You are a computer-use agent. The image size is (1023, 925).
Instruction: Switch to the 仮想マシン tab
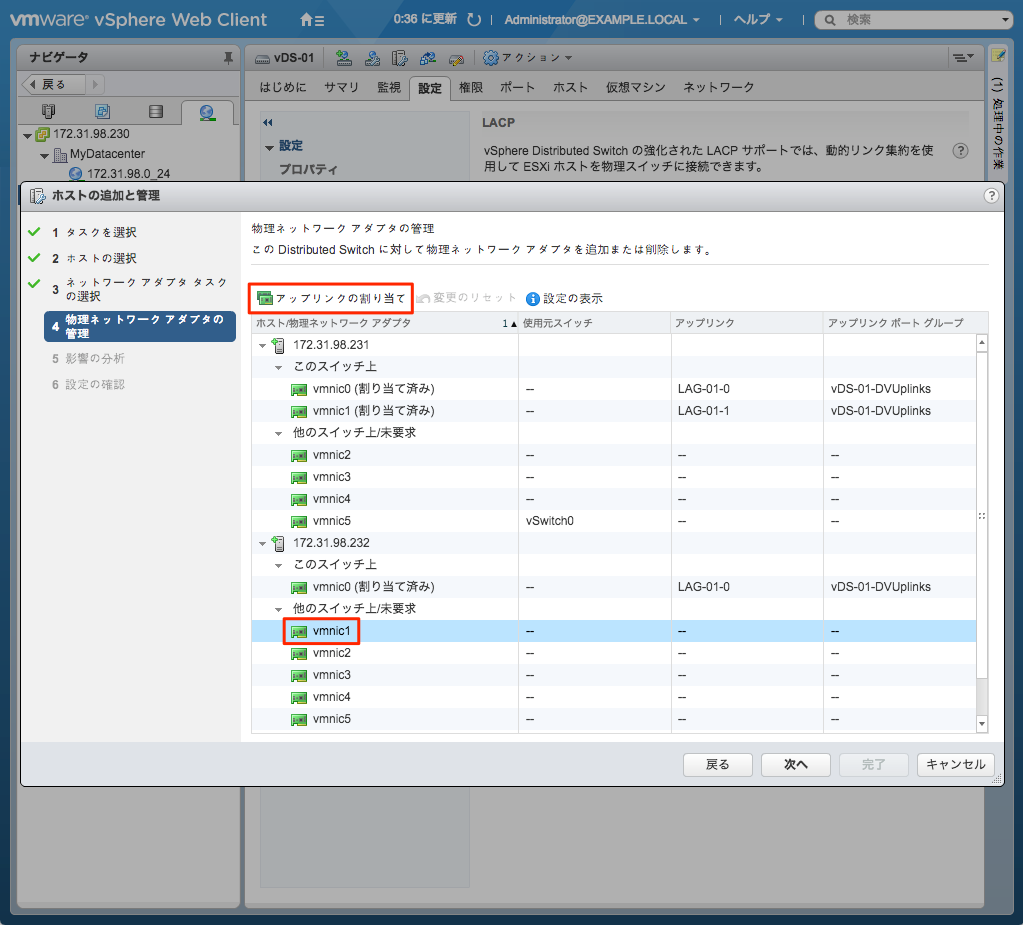[x=635, y=87]
